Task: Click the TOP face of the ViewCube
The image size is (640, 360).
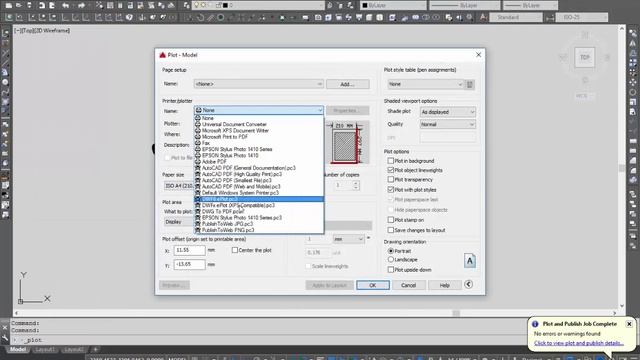Action: pos(585,58)
